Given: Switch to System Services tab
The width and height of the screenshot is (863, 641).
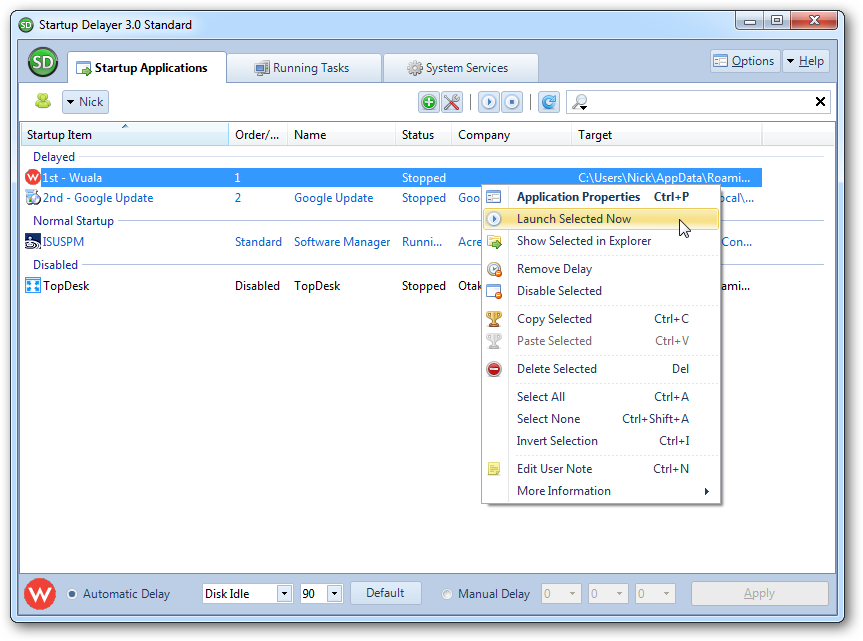Looking at the screenshot, I should coord(460,68).
